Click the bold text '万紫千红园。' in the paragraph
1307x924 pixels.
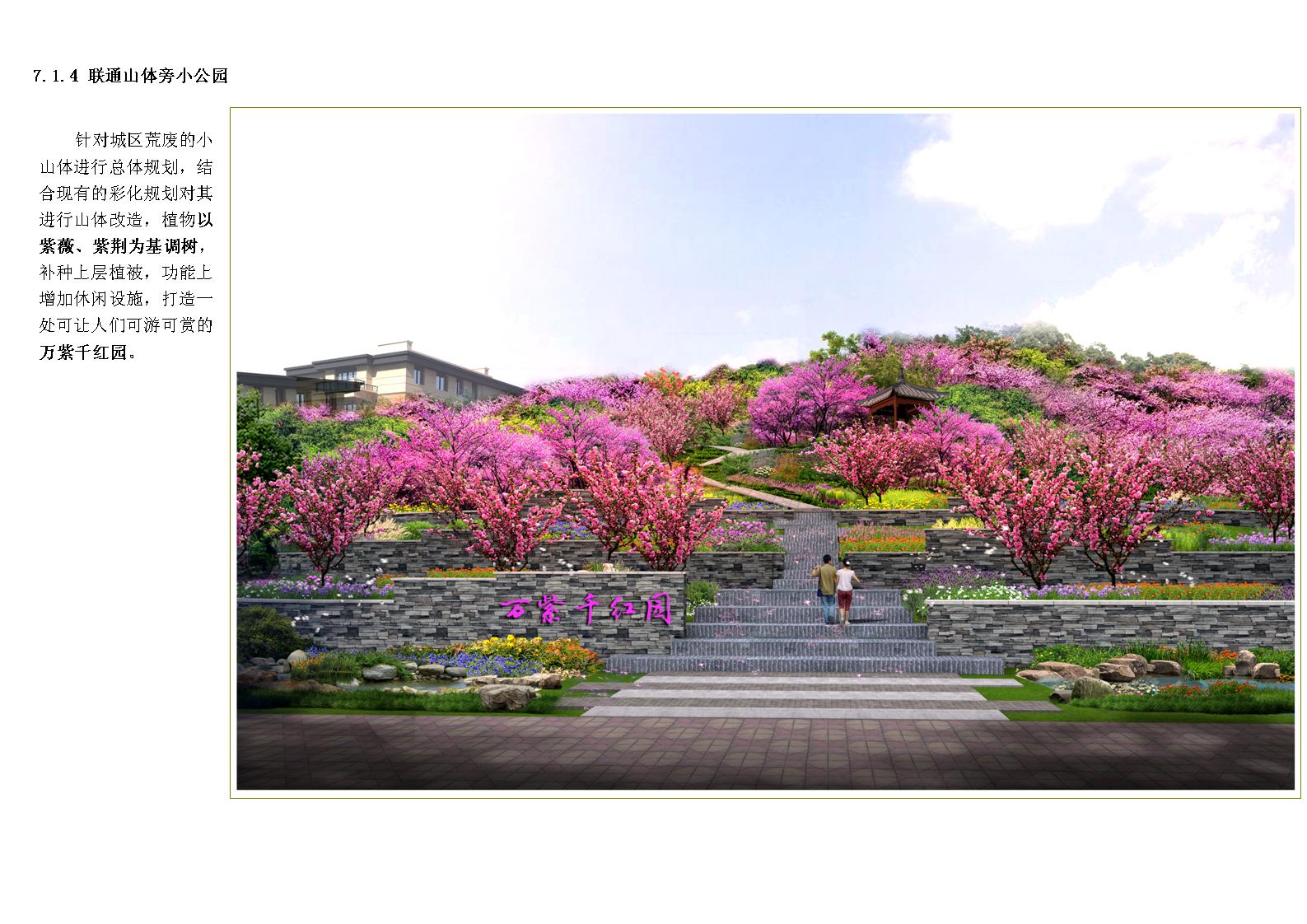(89, 352)
